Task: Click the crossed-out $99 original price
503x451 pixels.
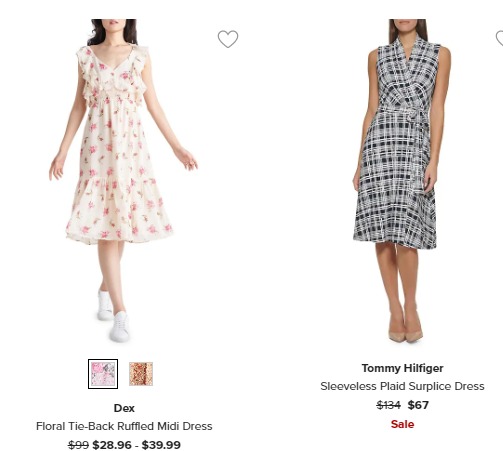Action: click(78, 445)
